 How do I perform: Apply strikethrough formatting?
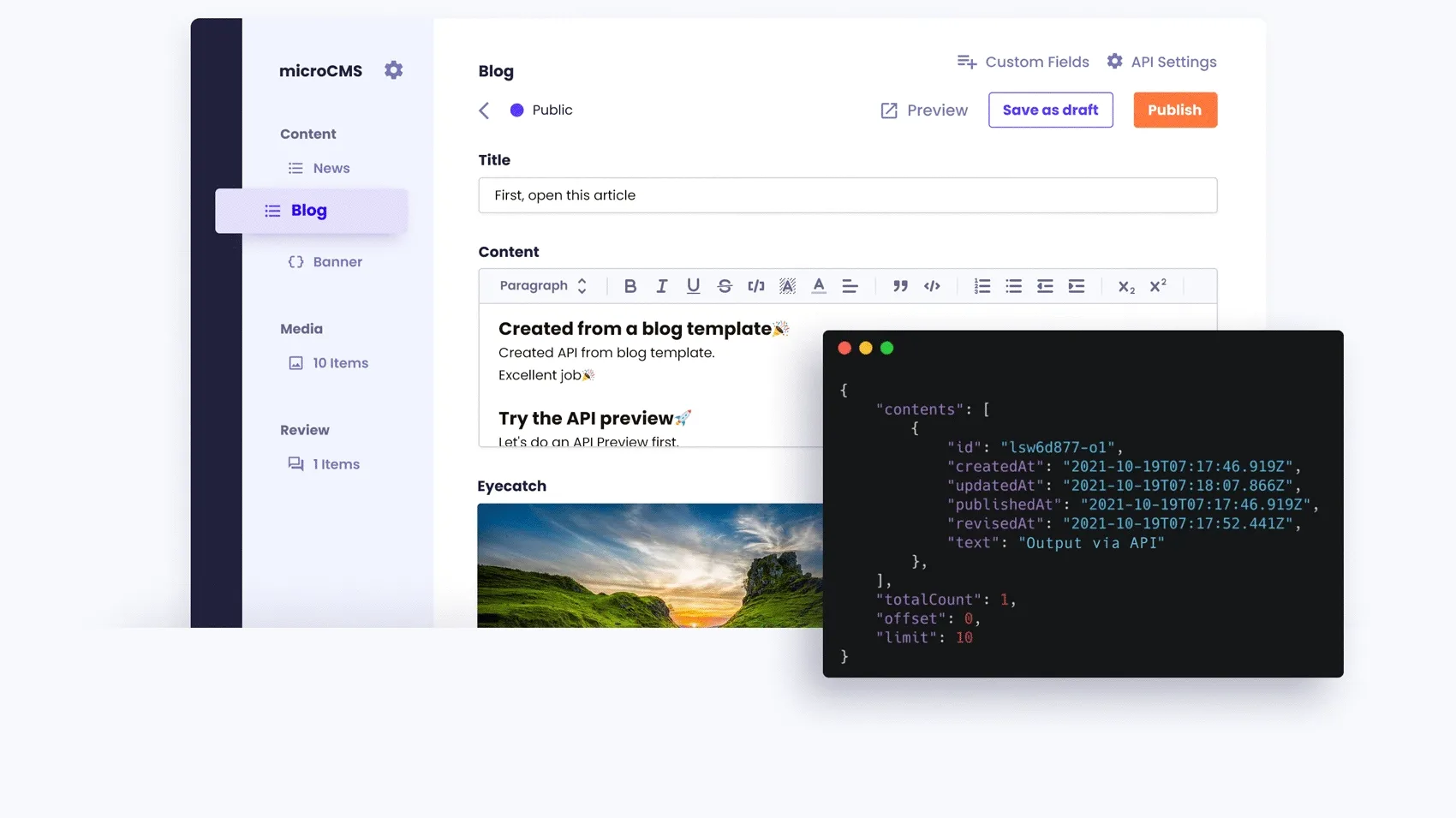click(725, 286)
